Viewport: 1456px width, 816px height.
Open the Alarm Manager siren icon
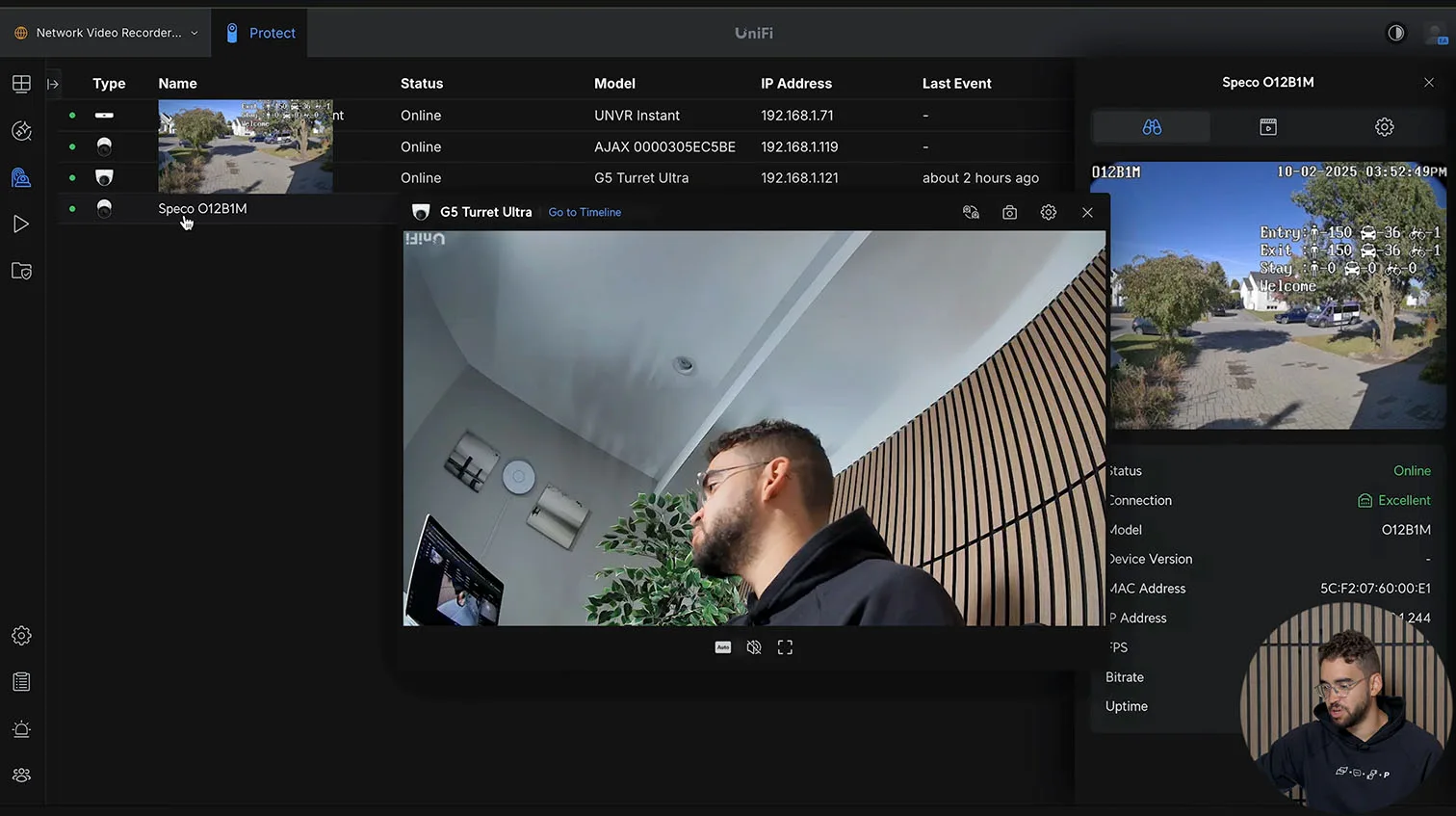pyautogui.click(x=21, y=729)
